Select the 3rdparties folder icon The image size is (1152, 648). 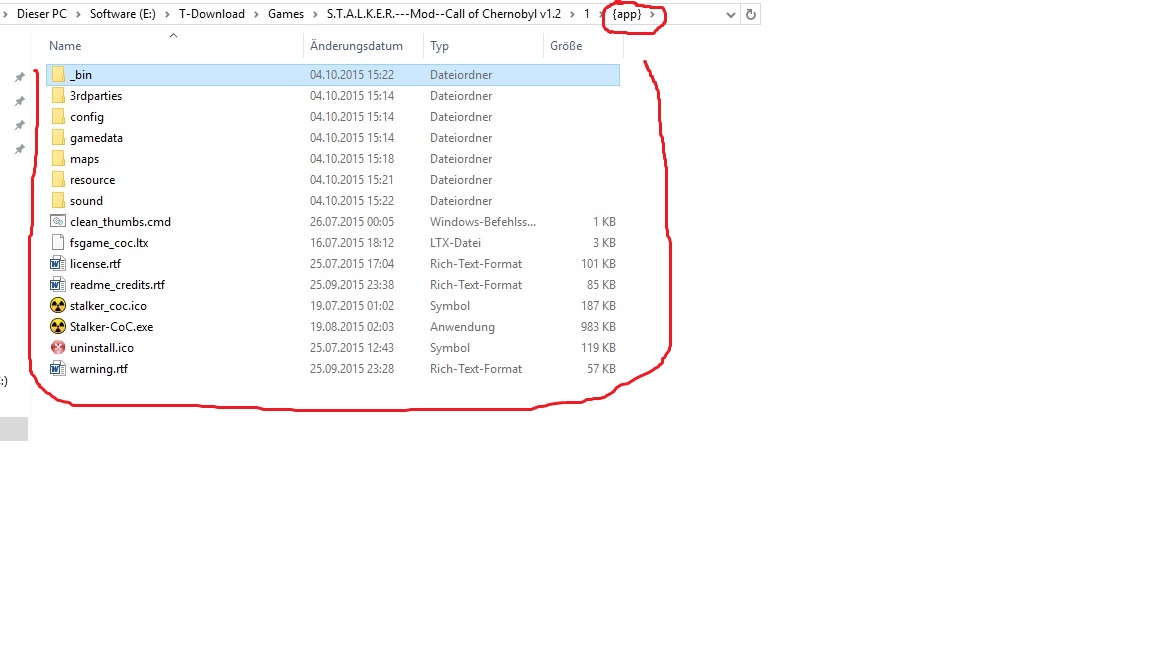tap(58, 96)
